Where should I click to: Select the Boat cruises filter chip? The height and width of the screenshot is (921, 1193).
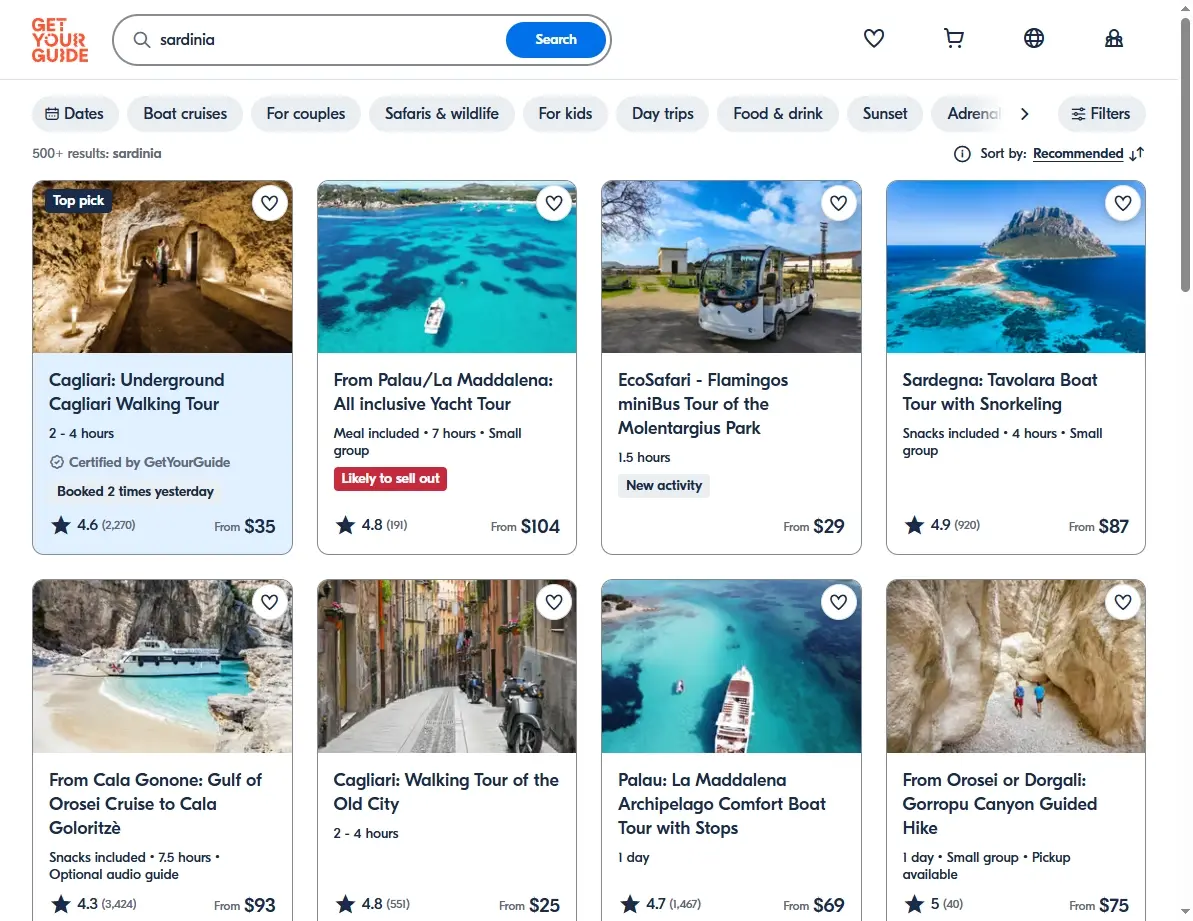coord(185,113)
